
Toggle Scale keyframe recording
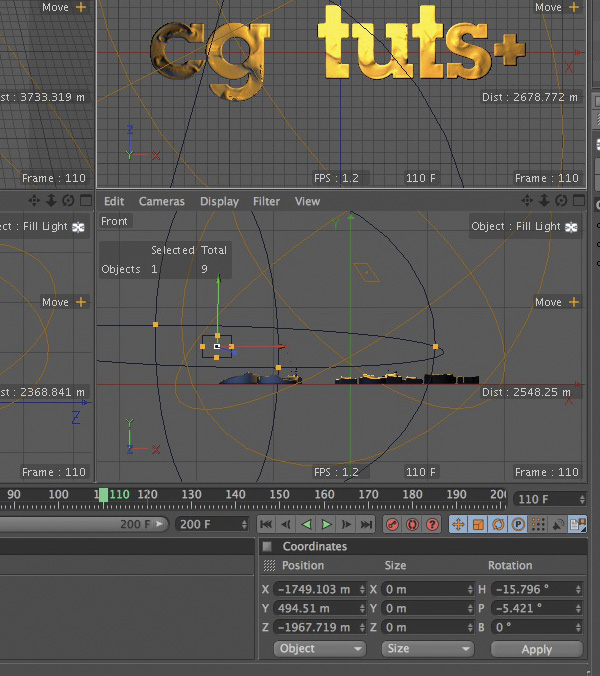point(478,524)
